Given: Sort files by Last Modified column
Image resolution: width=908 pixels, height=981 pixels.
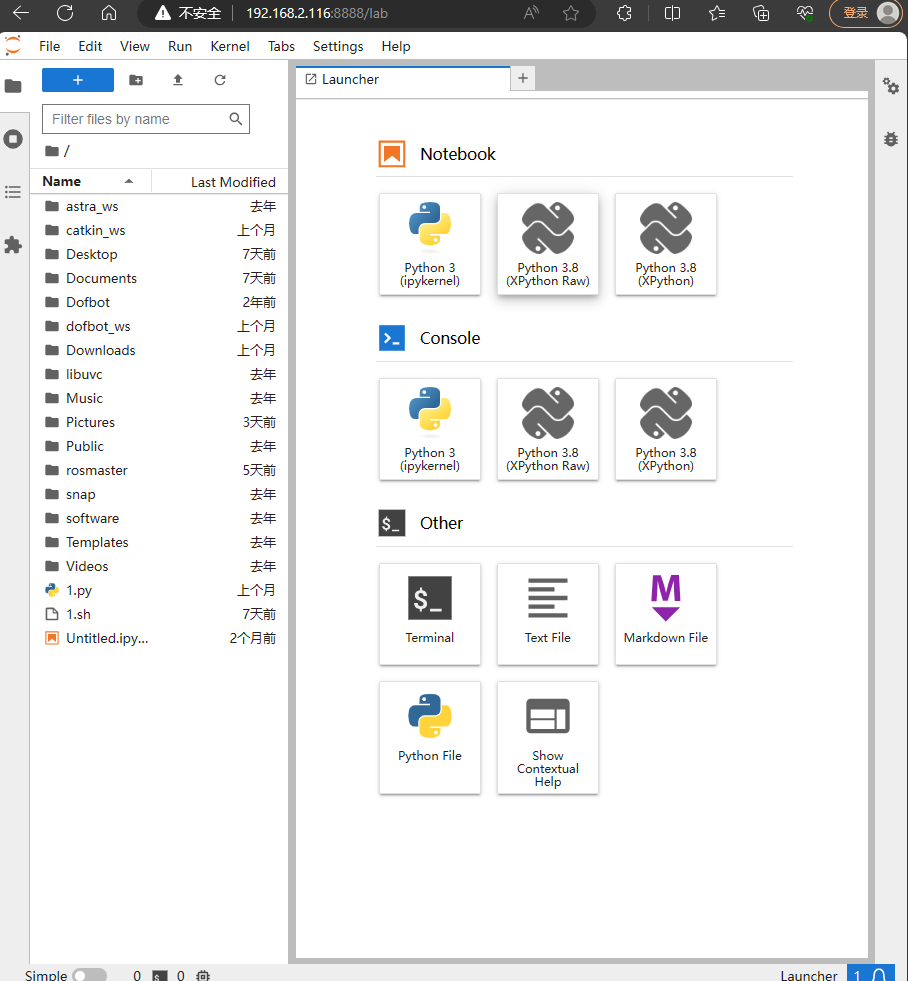Looking at the screenshot, I should pos(220,182).
